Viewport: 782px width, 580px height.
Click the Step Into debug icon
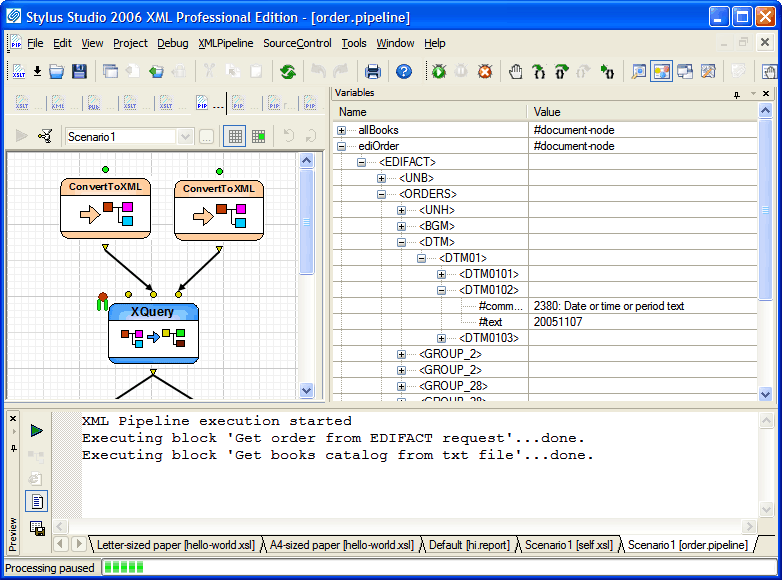tap(539, 72)
